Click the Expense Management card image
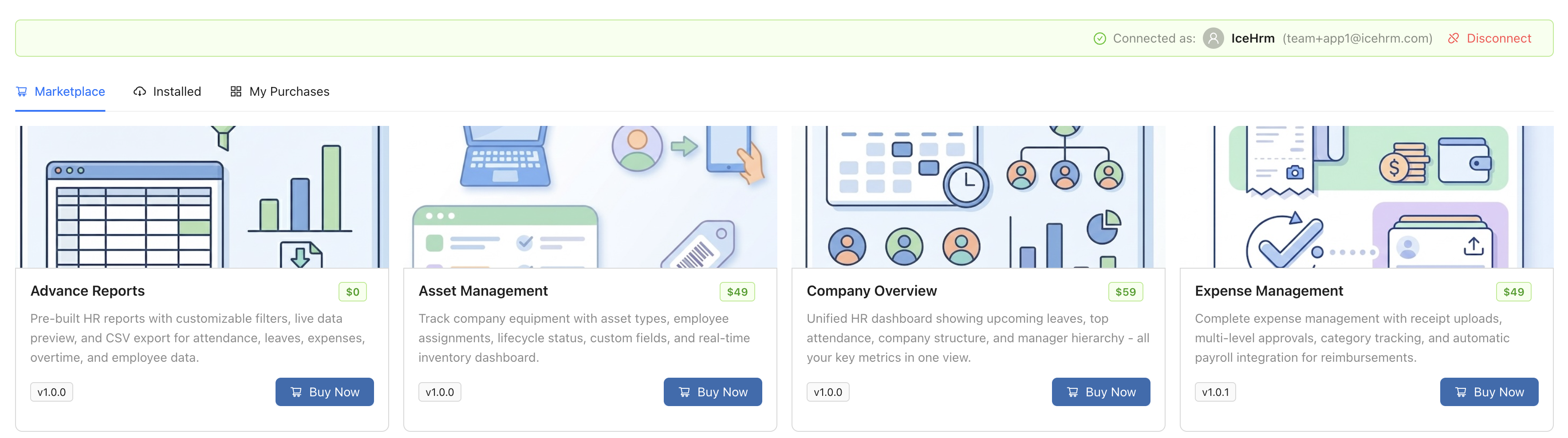Image resolution: width=1568 pixels, height=438 pixels. coord(1367,196)
